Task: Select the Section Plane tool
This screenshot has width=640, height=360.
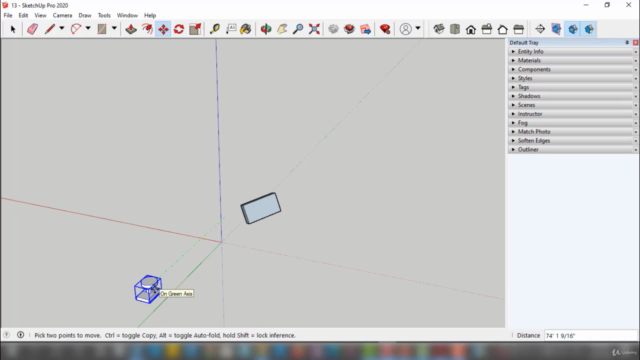Action: [540, 29]
